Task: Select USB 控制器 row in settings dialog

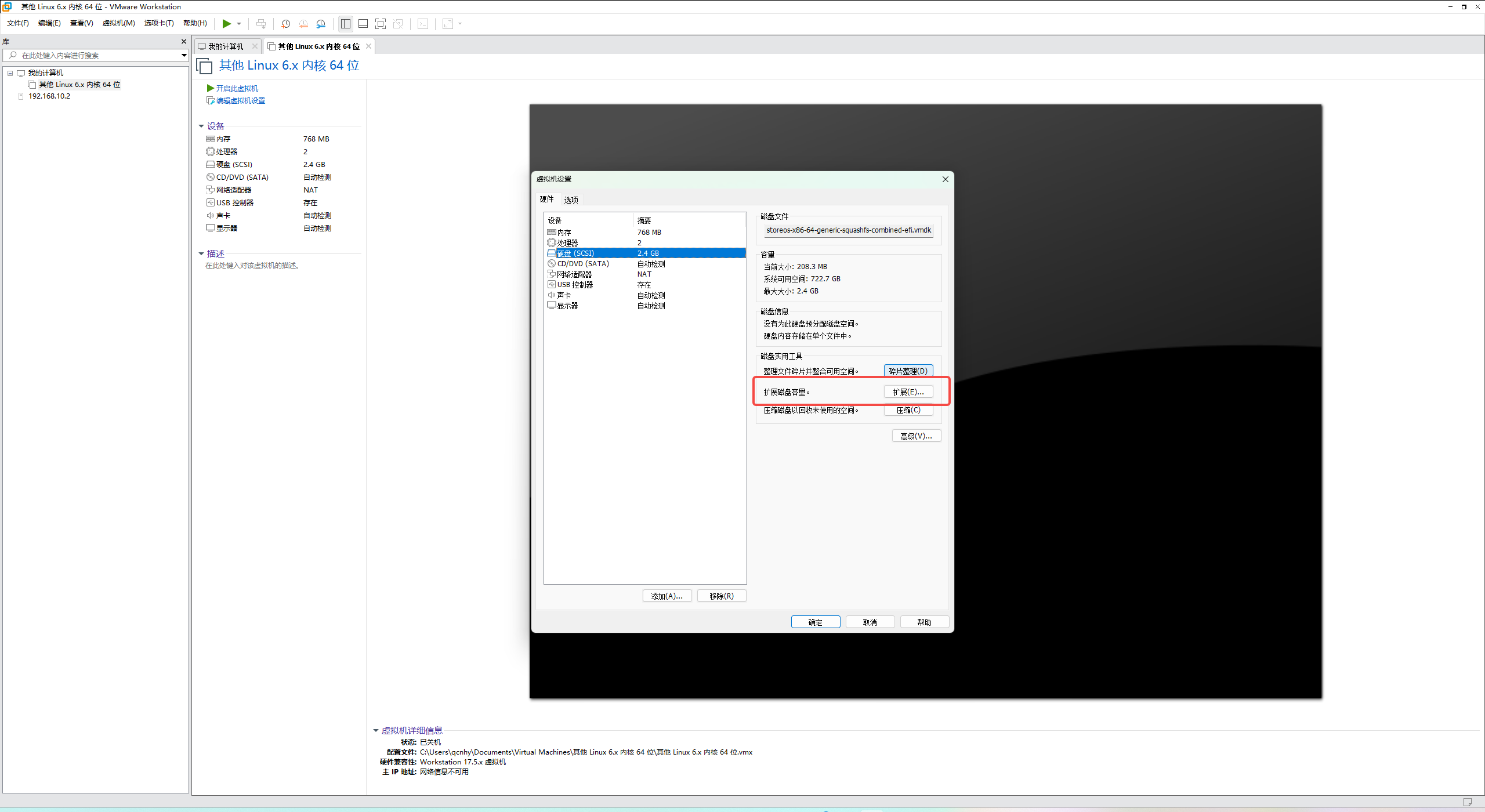Action: [x=645, y=285]
